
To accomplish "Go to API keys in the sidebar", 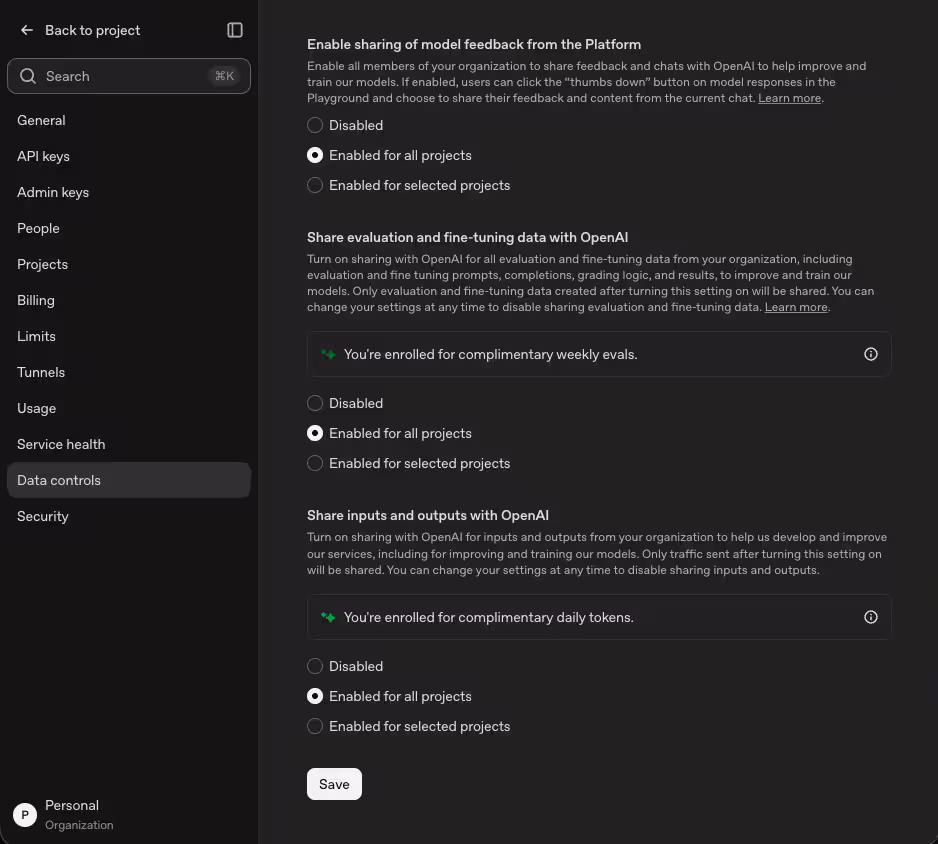I will [129, 156].
